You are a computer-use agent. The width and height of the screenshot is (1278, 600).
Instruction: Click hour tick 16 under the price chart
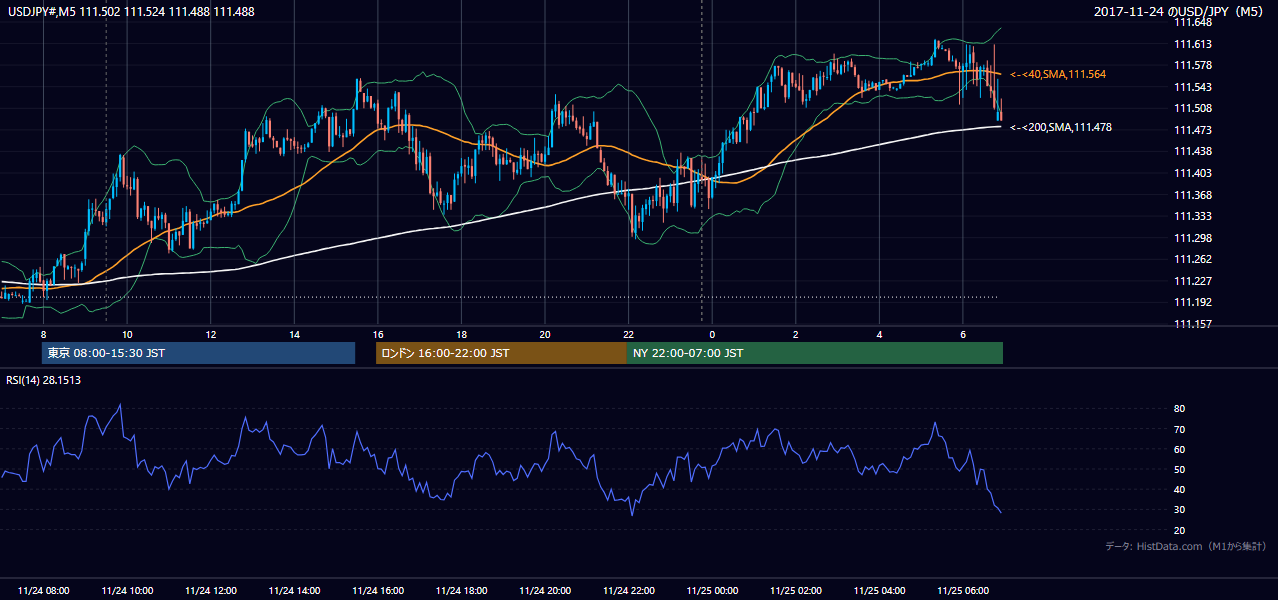click(x=377, y=334)
